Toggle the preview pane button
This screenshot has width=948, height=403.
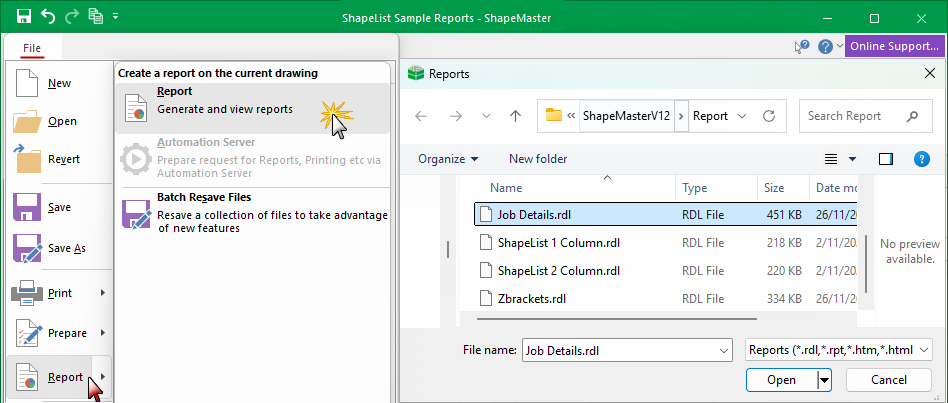click(x=885, y=159)
